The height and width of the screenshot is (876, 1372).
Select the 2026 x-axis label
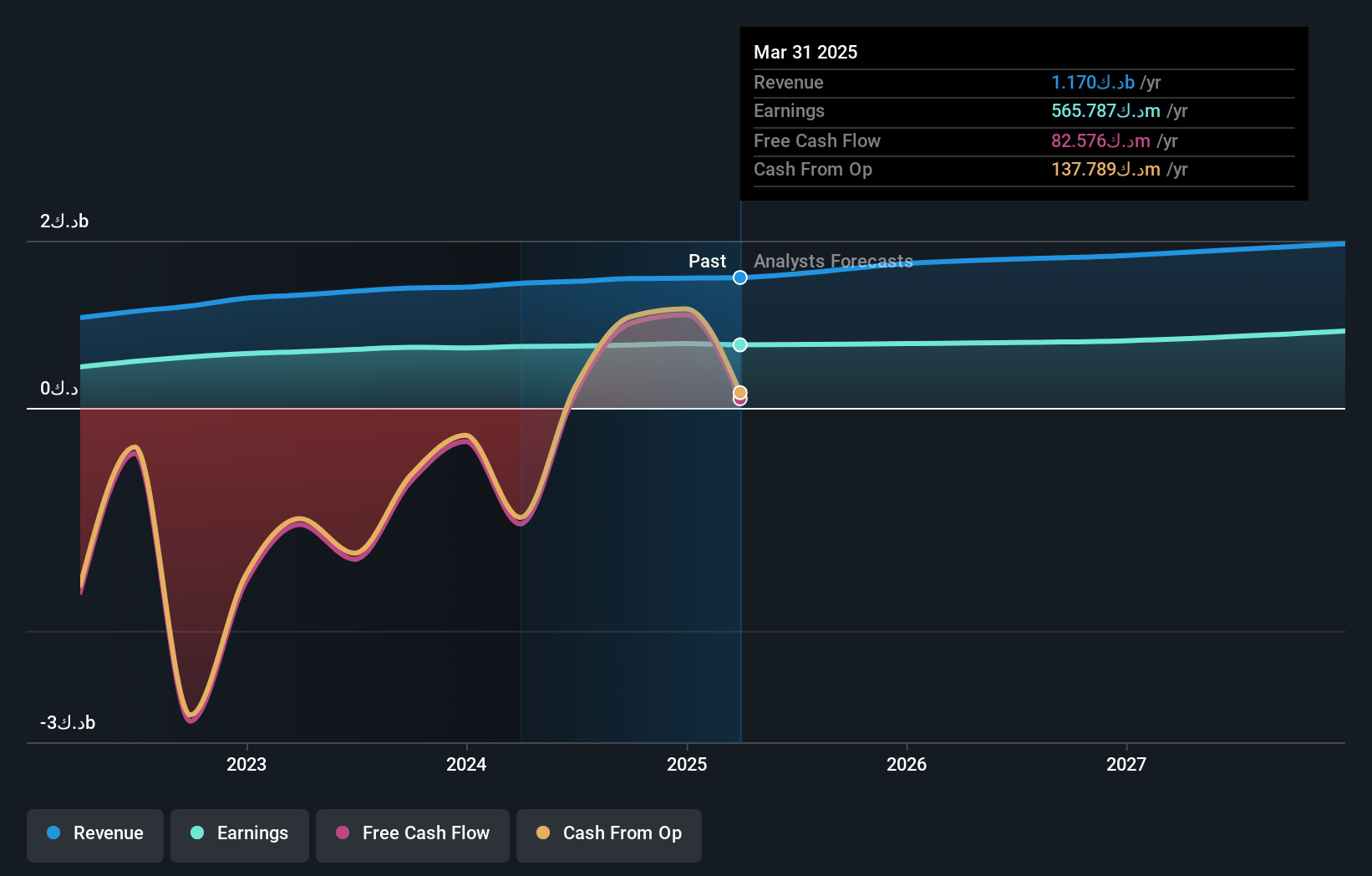[907, 764]
